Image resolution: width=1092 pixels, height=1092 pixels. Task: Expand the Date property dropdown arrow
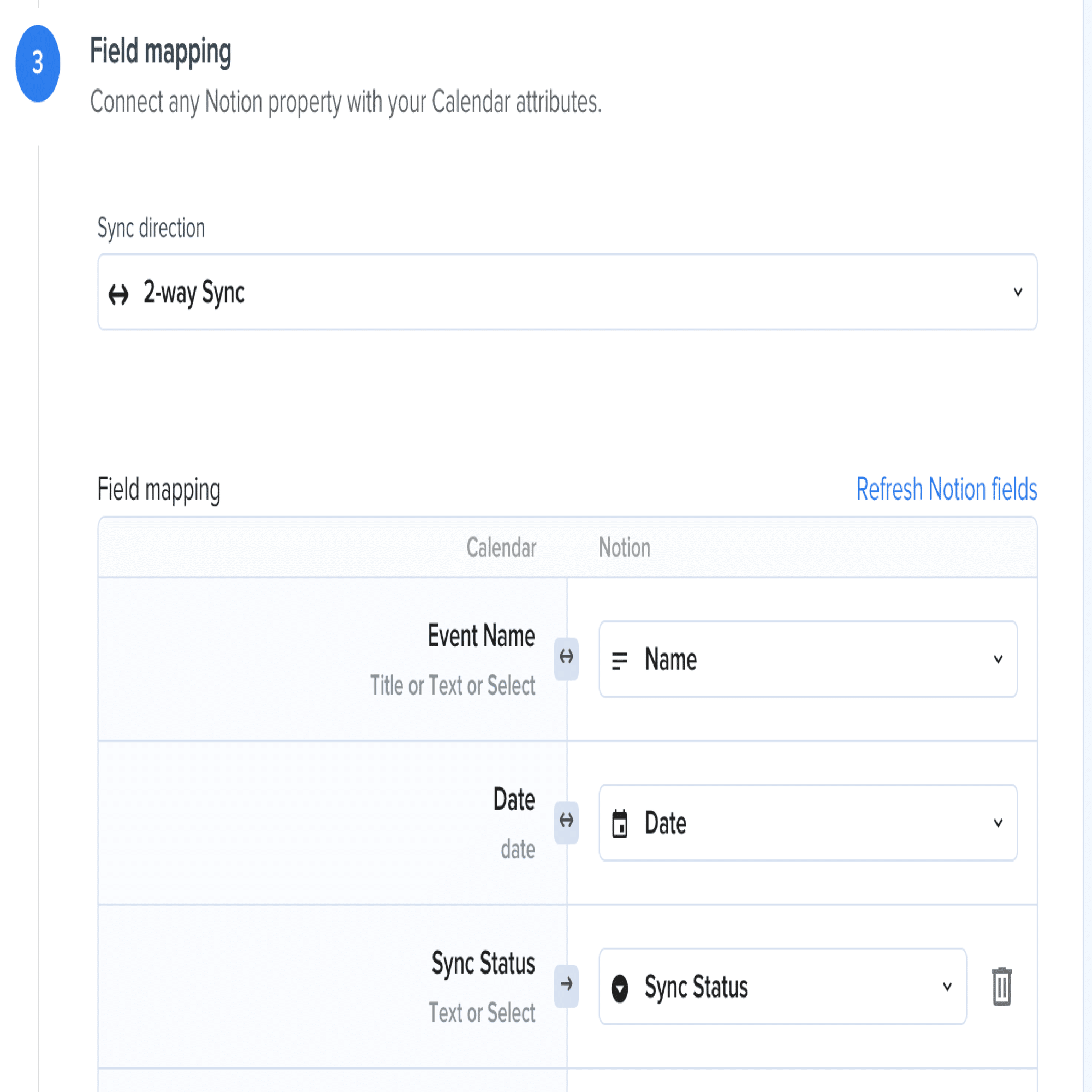998,823
